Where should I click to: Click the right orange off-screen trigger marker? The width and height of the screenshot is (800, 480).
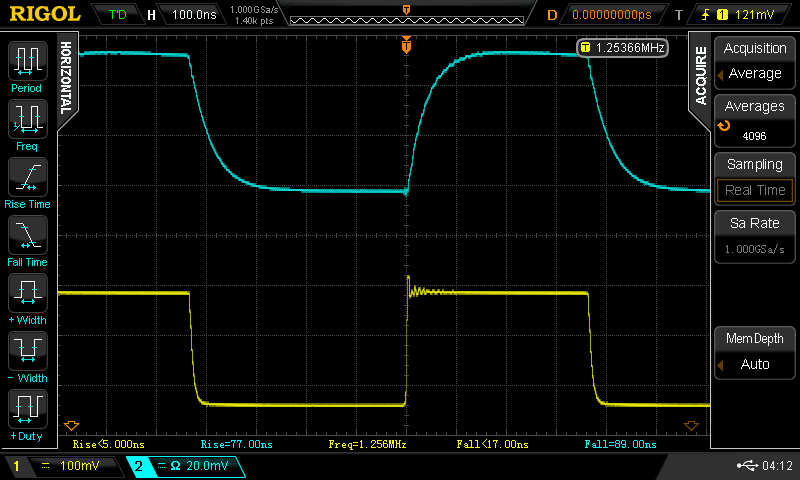click(x=691, y=425)
